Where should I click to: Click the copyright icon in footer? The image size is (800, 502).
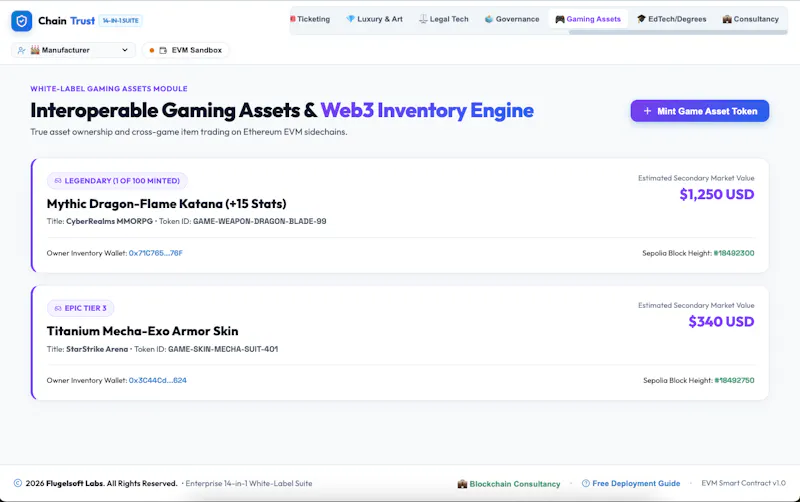coord(18,483)
